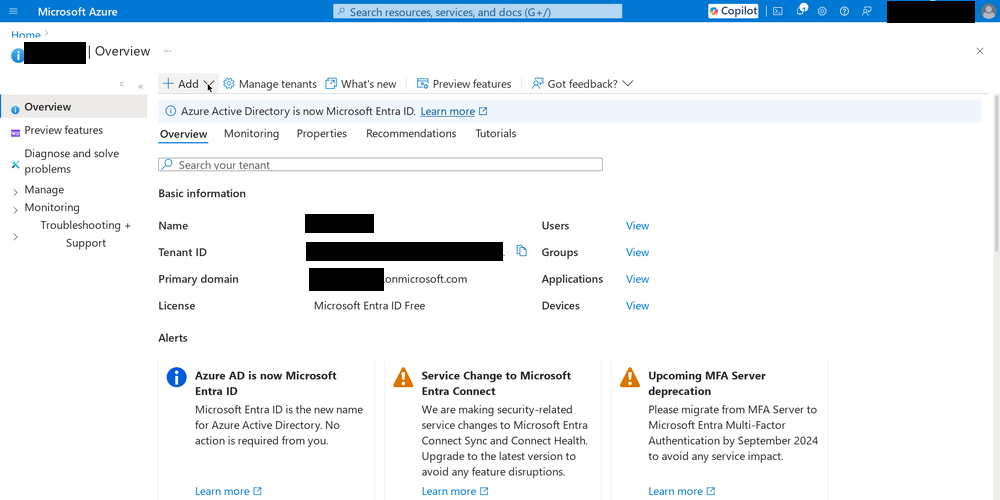Open the Help question mark icon
The height and width of the screenshot is (500, 1000).
[844, 11]
